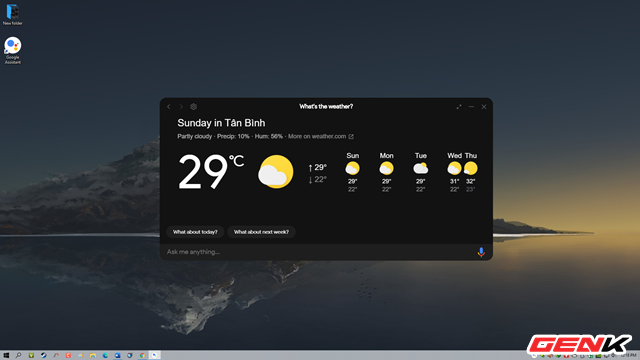The image size is (640, 360).
Task: Open the Windows Start menu
Action: tap(6, 356)
